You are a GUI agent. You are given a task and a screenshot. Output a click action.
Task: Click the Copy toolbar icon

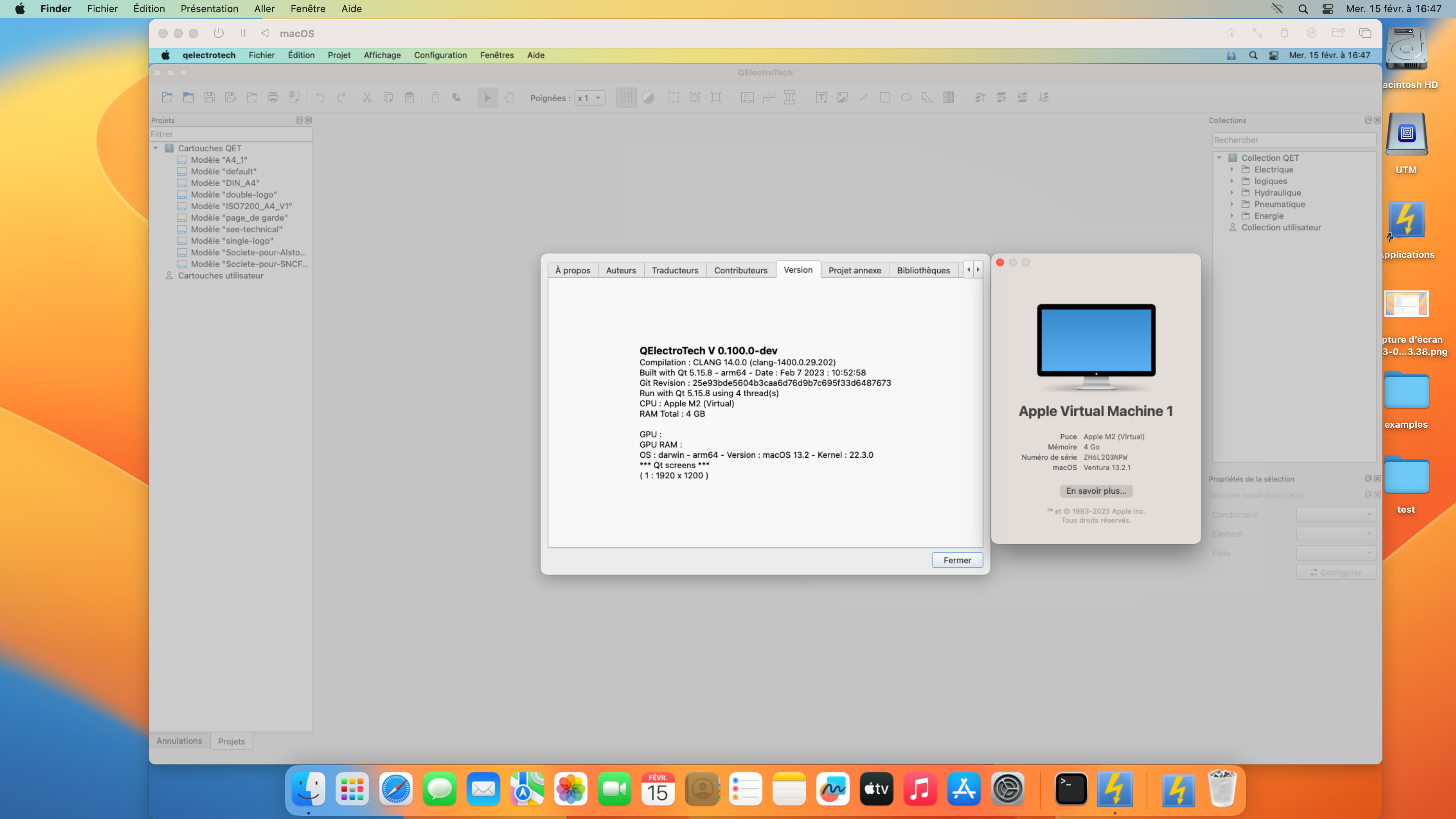coord(388,97)
